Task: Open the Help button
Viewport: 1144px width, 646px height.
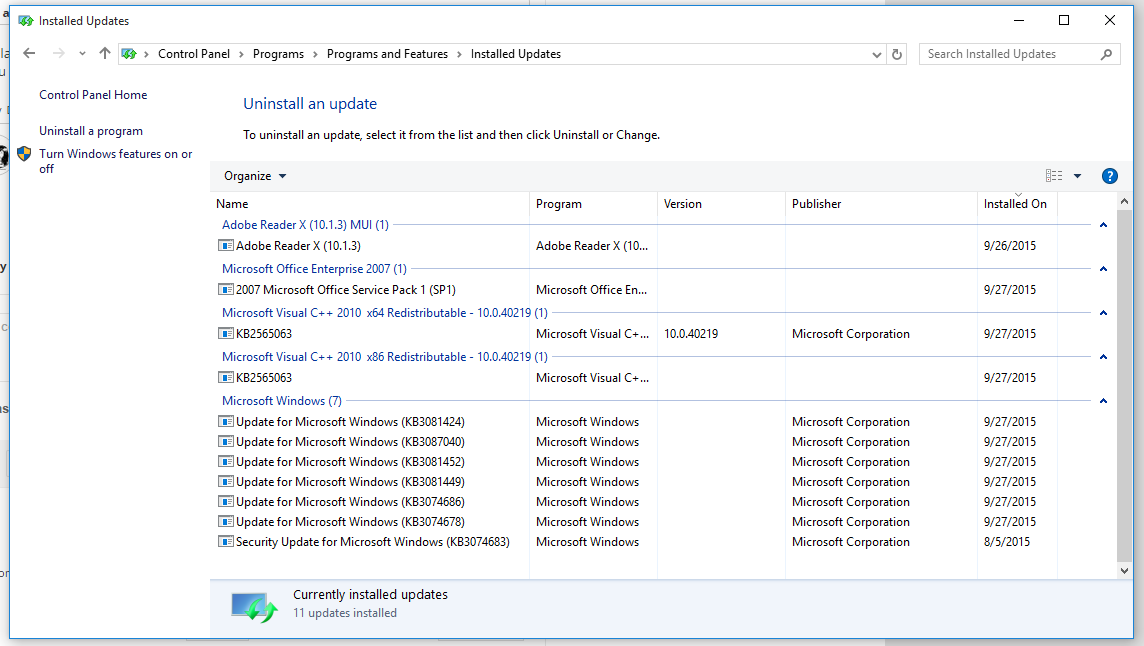Action: [x=1109, y=176]
